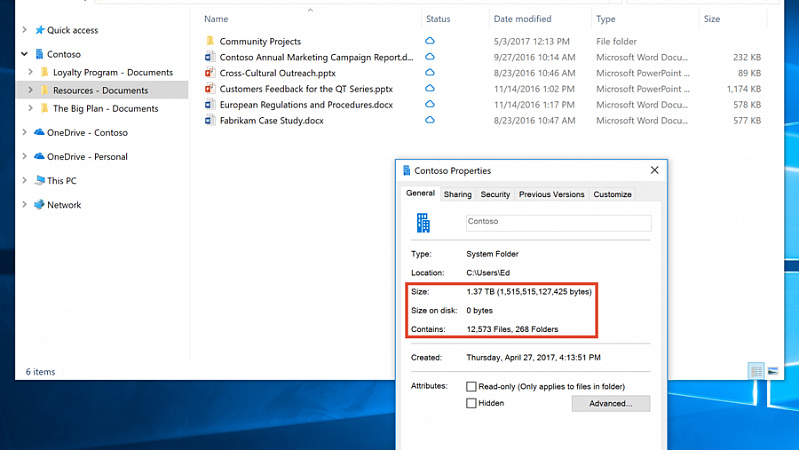This screenshot has height=450, width=799.
Task: Click the Contoso building icon in the tree
Action: point(39,54)
